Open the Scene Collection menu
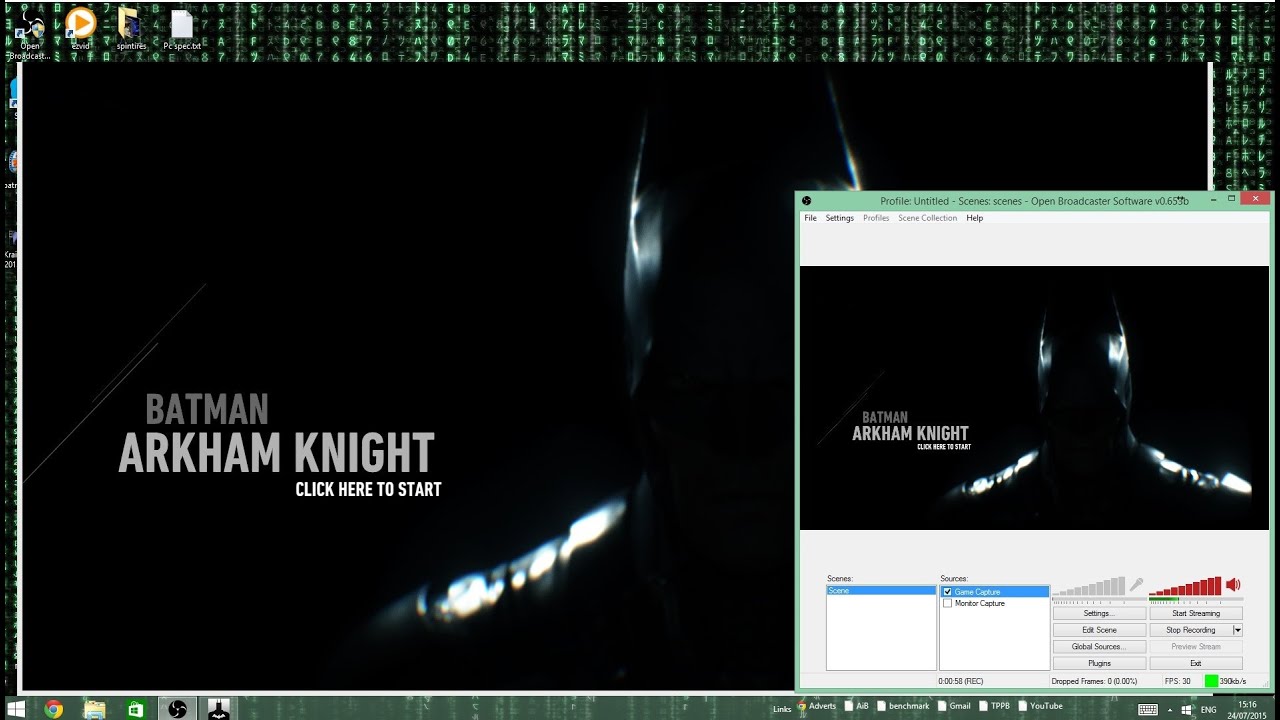The image size is (1280, 720). click(927, 218)
